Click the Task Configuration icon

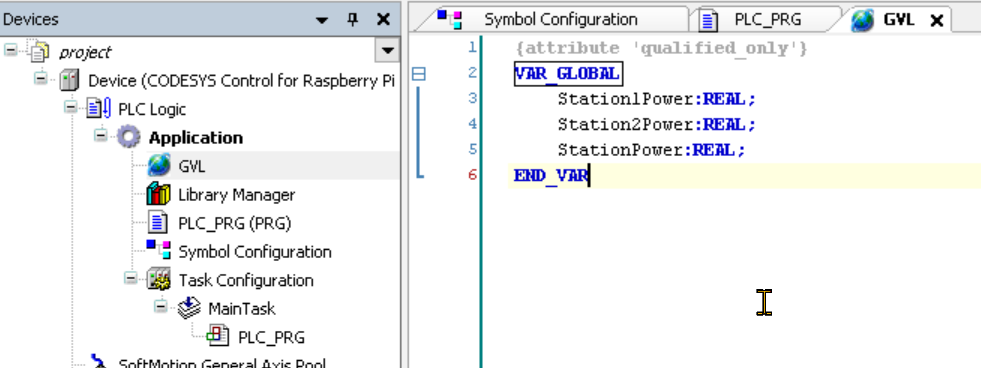pos(159,279)
